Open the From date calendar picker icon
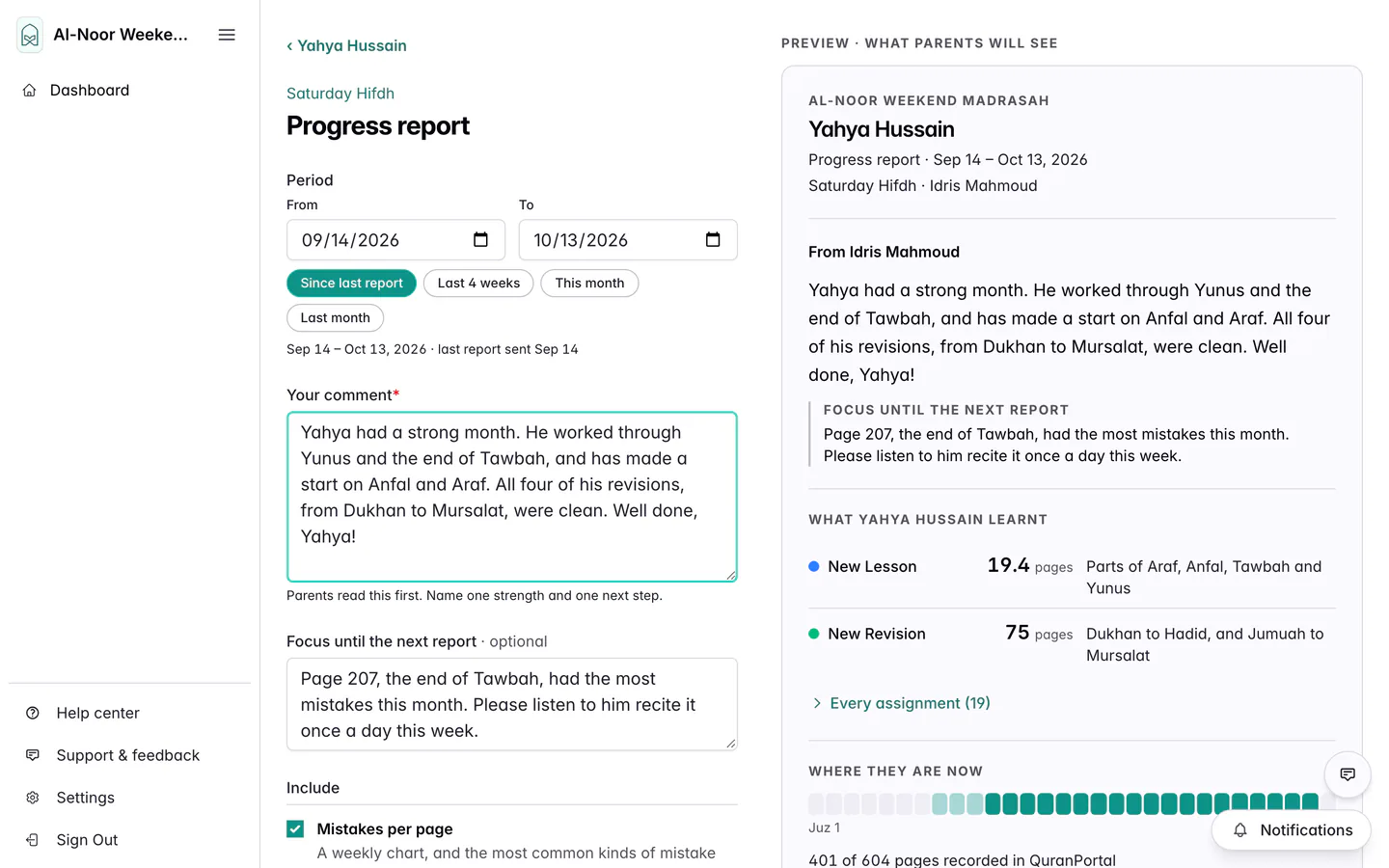This screenshot has width=1389, height=868. tap(480, 240)
